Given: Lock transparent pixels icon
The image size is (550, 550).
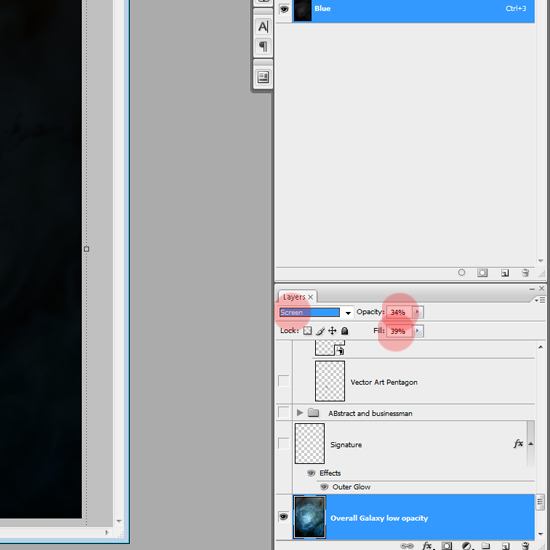Looking at the screenshot, I should click(x=308, y=331).
